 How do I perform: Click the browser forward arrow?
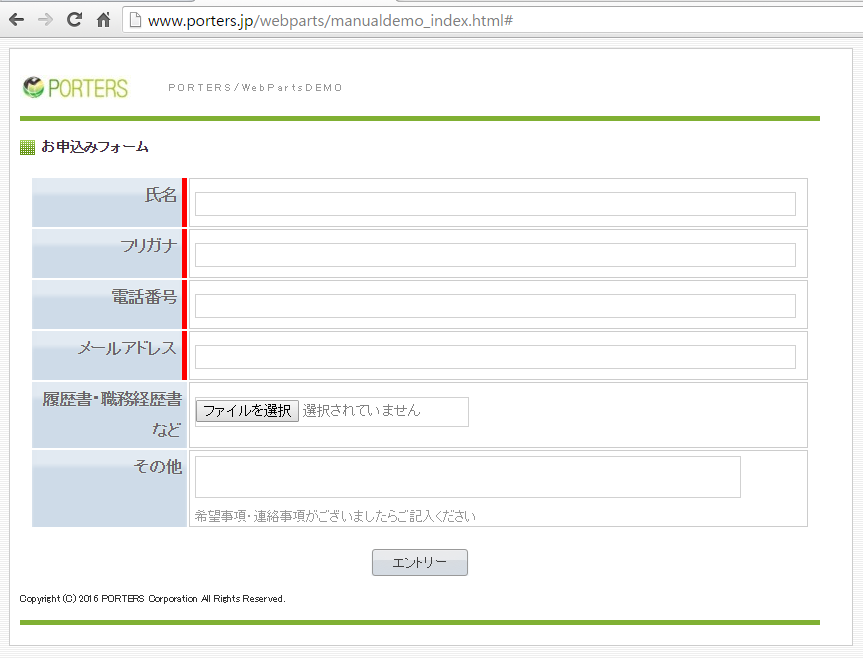tap(44, 20)
